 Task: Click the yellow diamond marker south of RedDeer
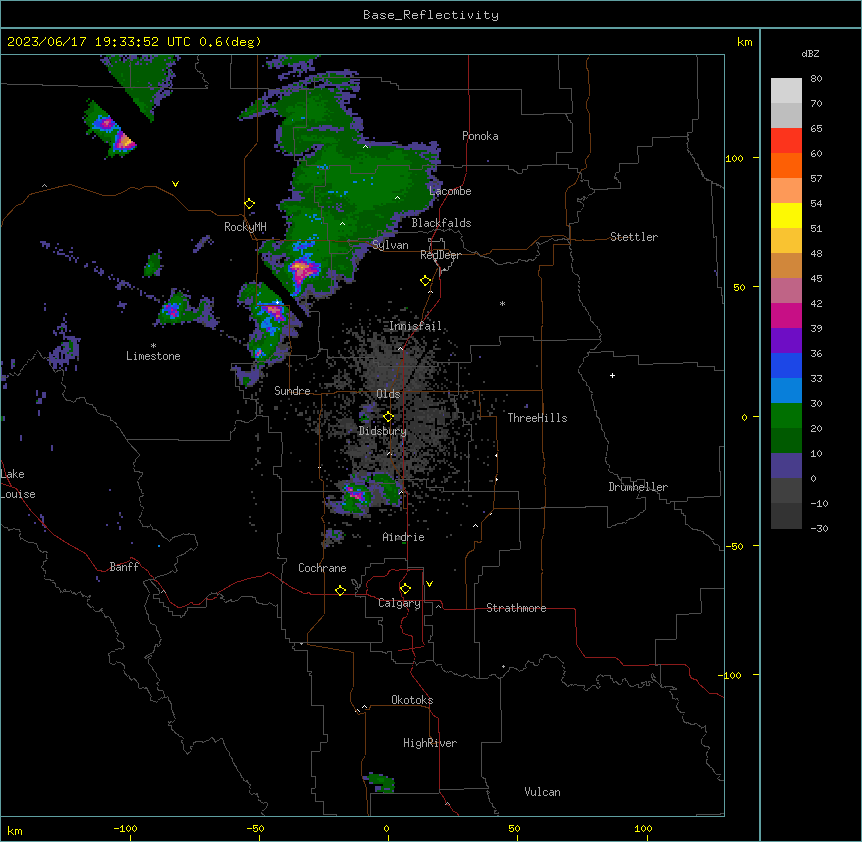click(426, 281)
